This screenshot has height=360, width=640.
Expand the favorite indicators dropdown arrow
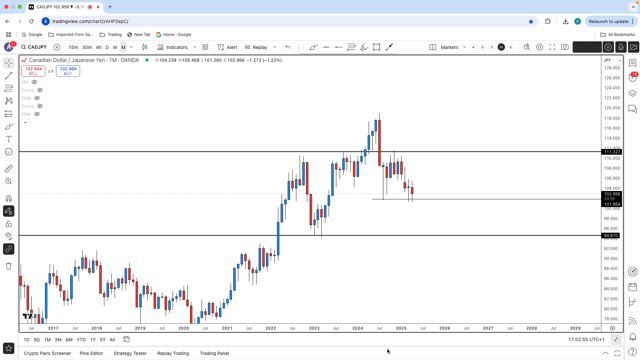pyautogui.click(x=194, y=47)
